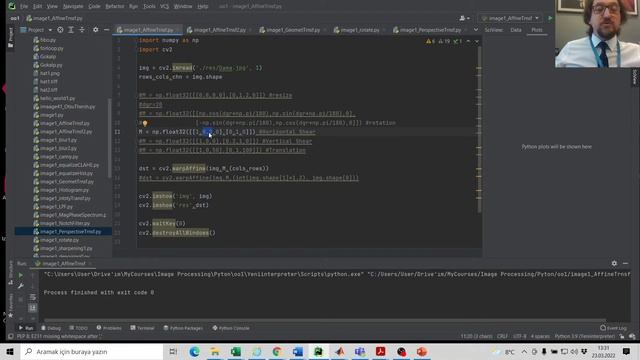Click the warnings count indicator in editor
The height and width of the screenshot is (360, 640).
(x=430, y=41)
